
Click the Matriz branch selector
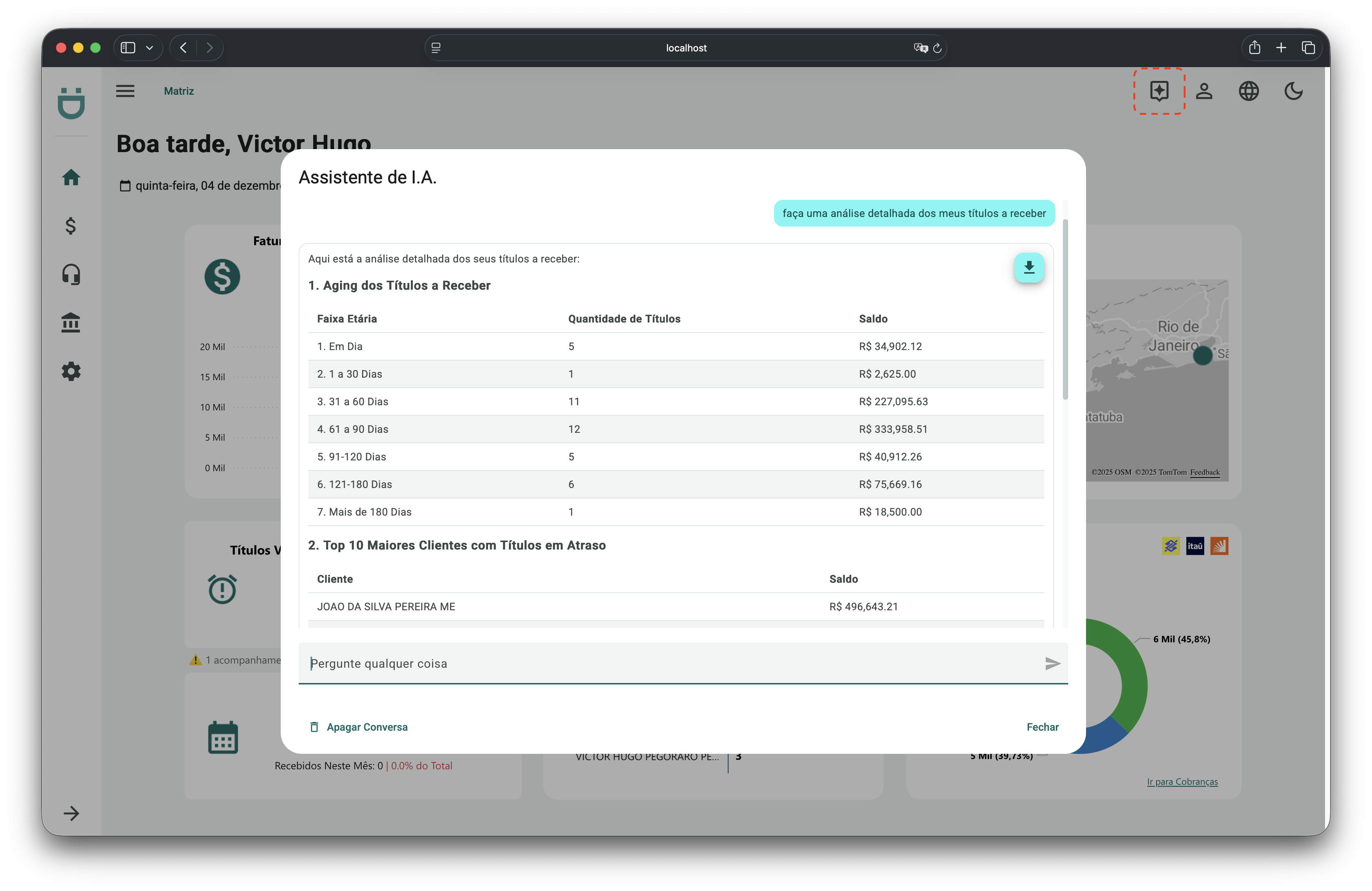[x=179, y=91]
